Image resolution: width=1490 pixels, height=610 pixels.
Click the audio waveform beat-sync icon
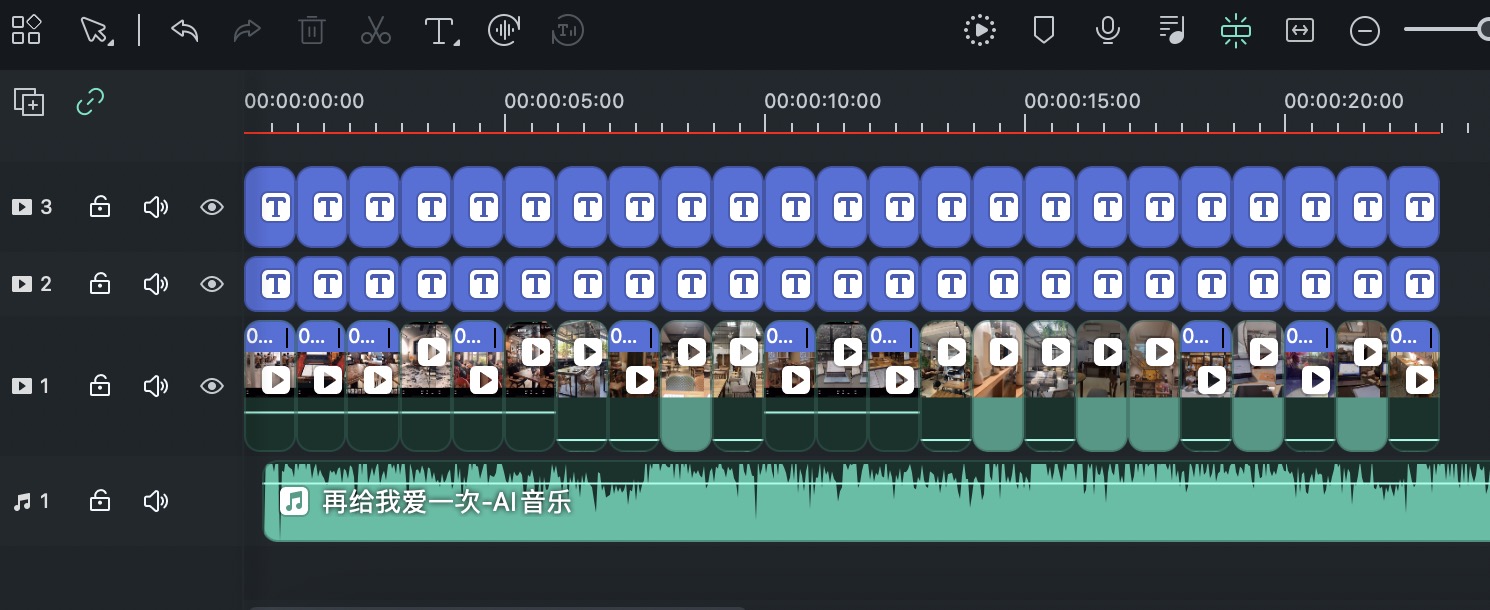pyautogui.click(x=505, y=31)
